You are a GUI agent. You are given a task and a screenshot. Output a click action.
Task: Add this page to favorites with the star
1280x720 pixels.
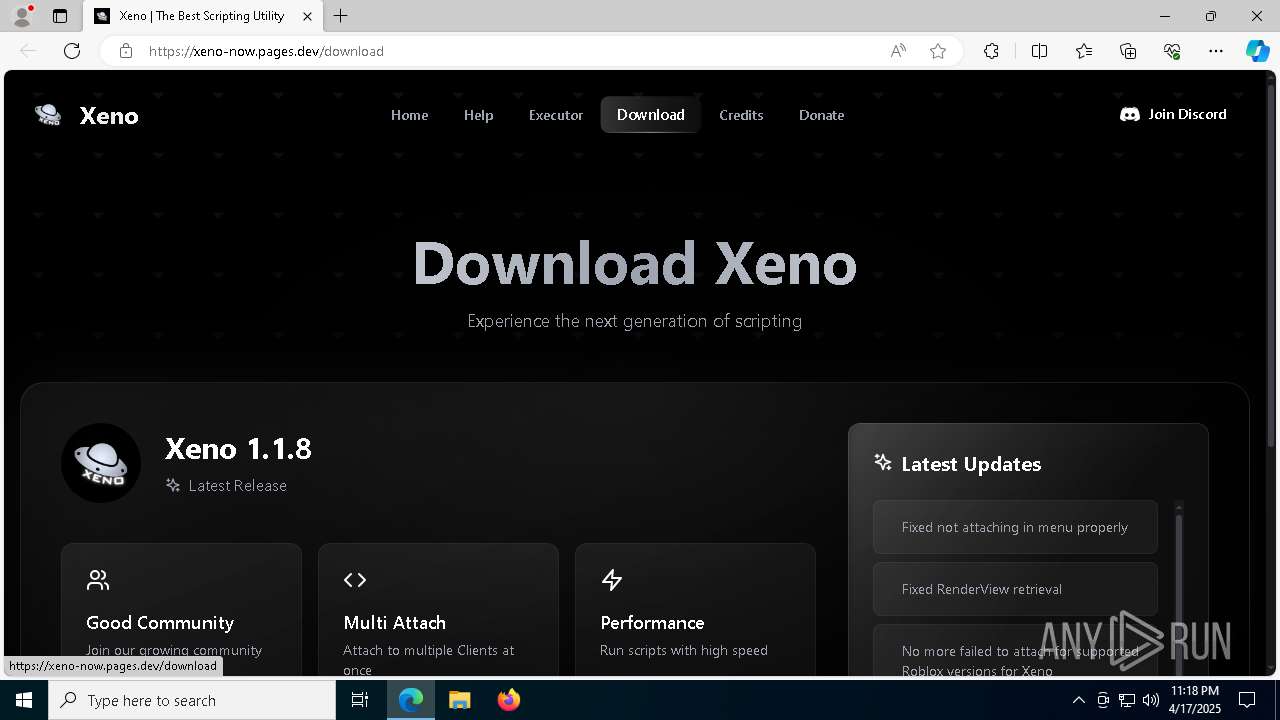pyautogui.click(x=938, y=51)
